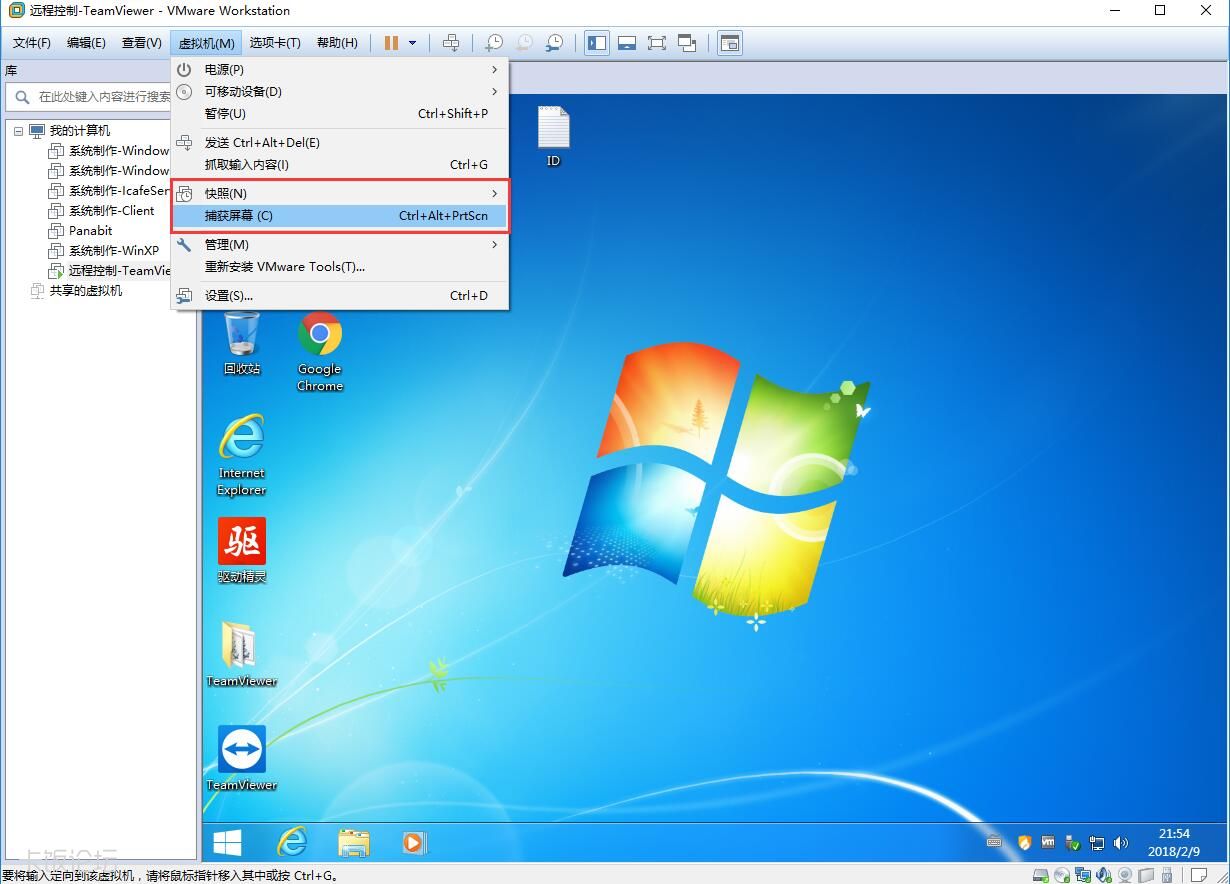The height and width of the screenshot is (884, 1230).
Task: Click the VMware Tools vm tray icon
Action: point(1048,843)
